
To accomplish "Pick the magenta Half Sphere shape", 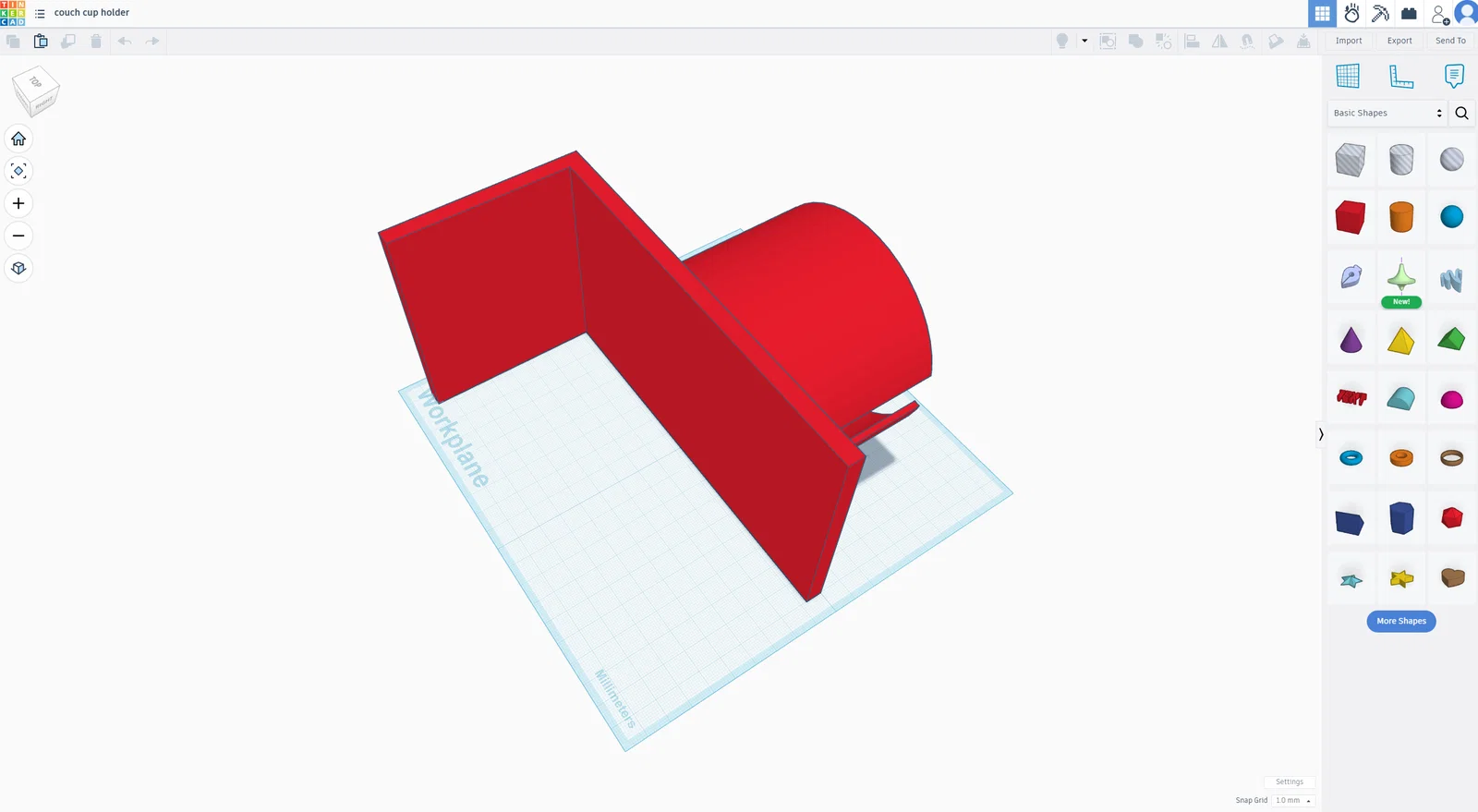I will [1452, 400].
